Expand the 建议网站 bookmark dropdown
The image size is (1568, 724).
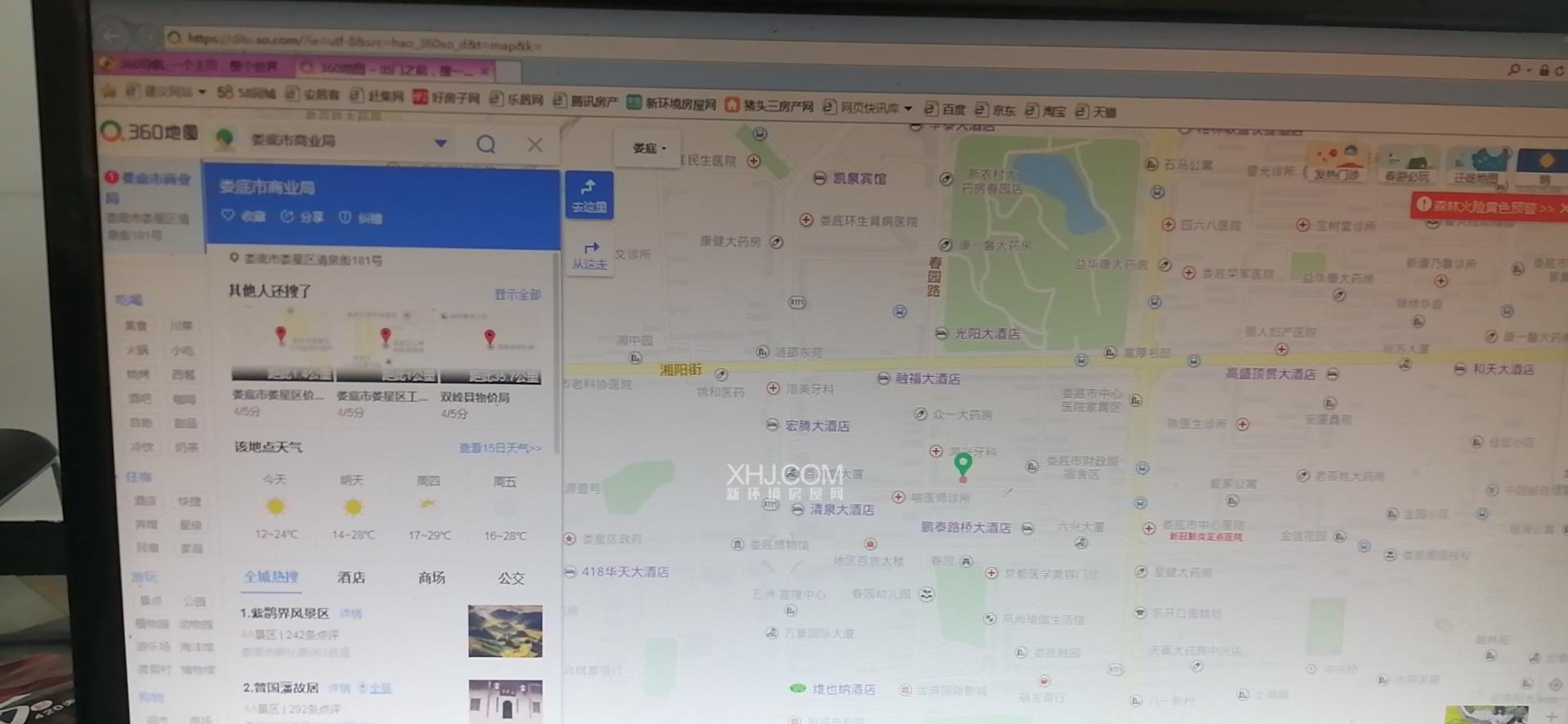(x=202, y=92)
